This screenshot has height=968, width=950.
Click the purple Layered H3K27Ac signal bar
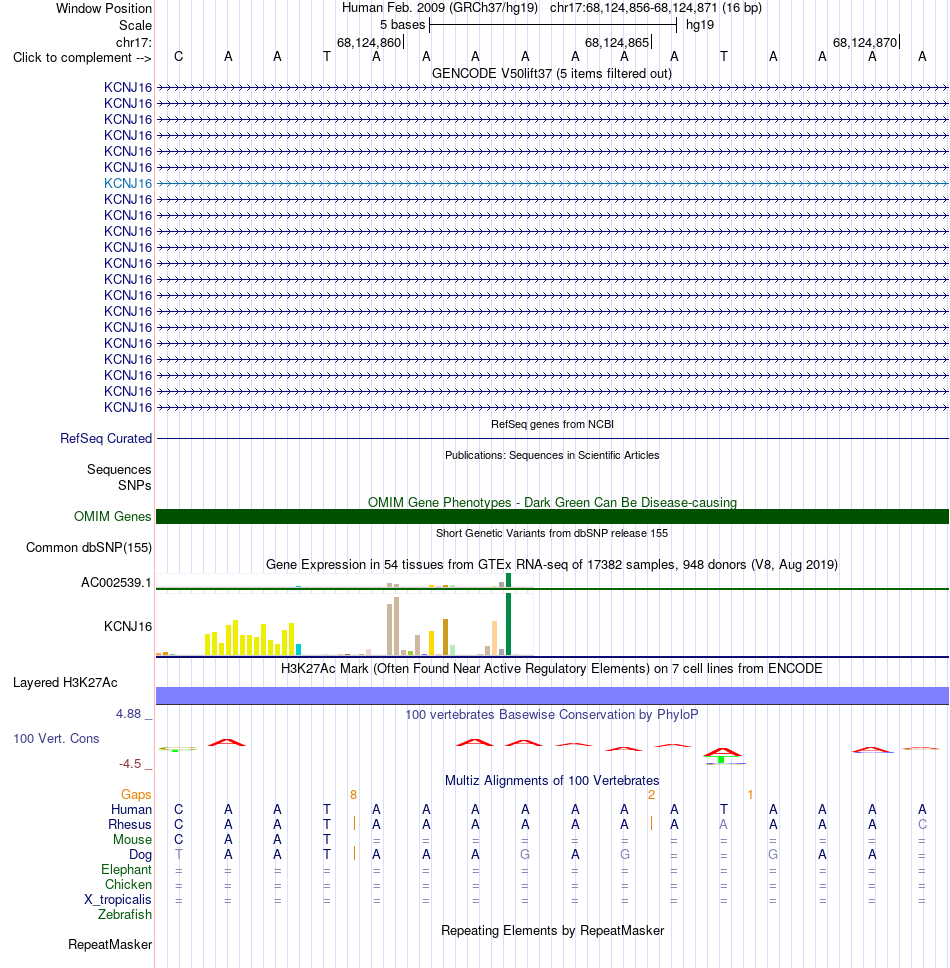pos(552,695)
